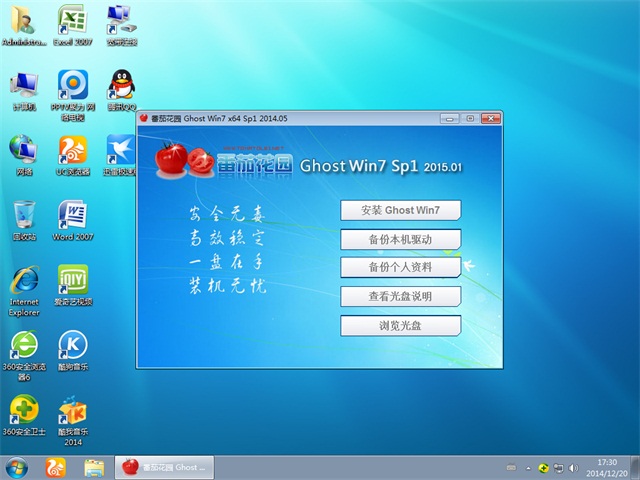The height and width of the screenshot is (480, 640).
Task: Open the Windows Start menu orb
Action: [16, 468]
